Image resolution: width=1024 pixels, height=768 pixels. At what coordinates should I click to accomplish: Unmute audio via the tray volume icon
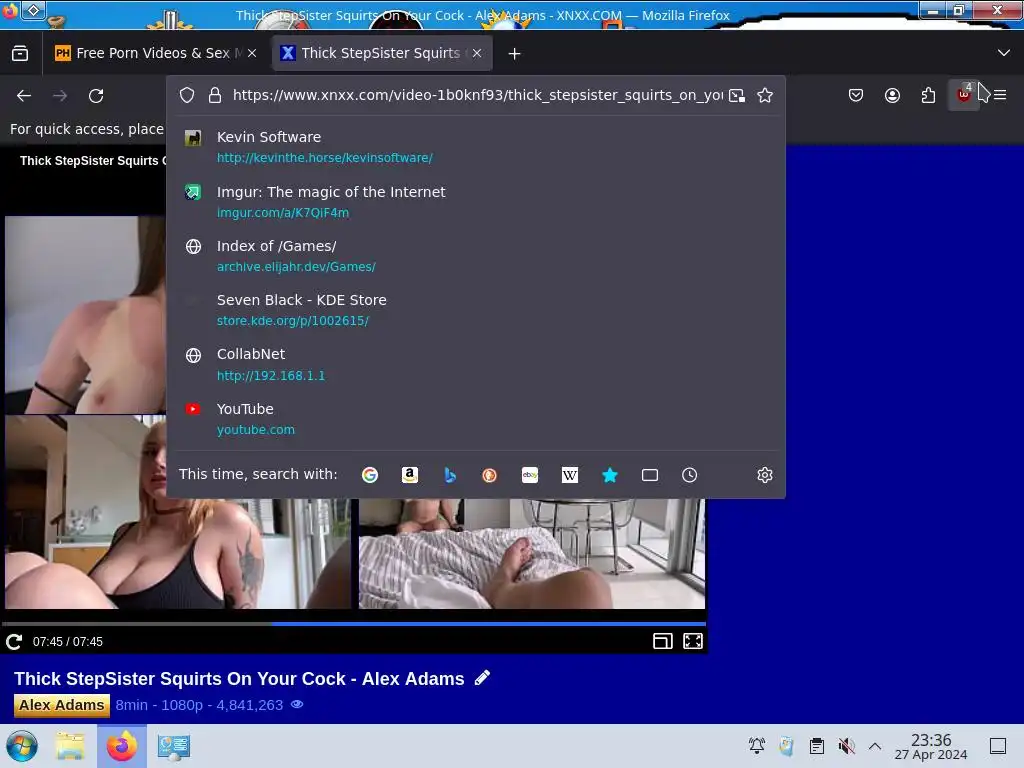coord(846,746)
